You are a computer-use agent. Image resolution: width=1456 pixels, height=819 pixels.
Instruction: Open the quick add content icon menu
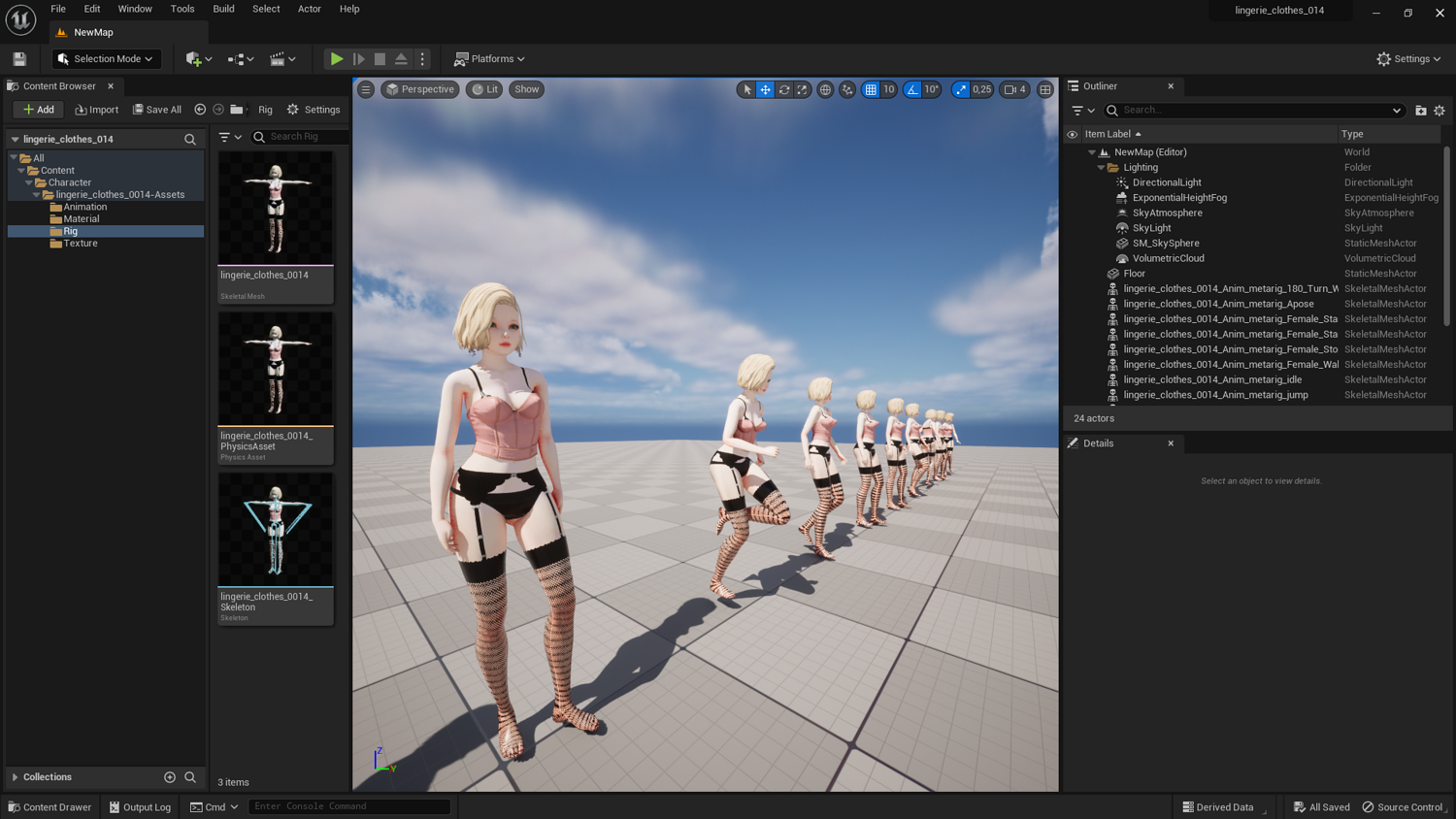click(x=199, y=59)
